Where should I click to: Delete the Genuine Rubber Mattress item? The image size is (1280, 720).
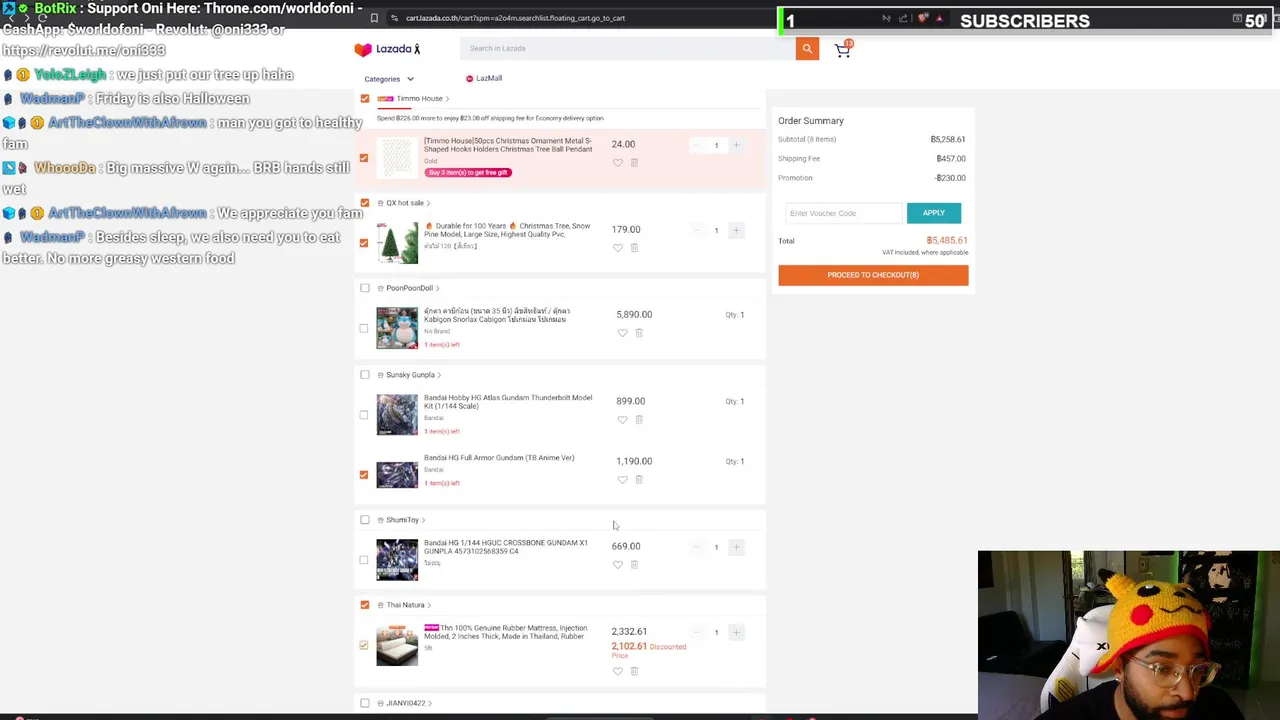click(x=634, y=671)
